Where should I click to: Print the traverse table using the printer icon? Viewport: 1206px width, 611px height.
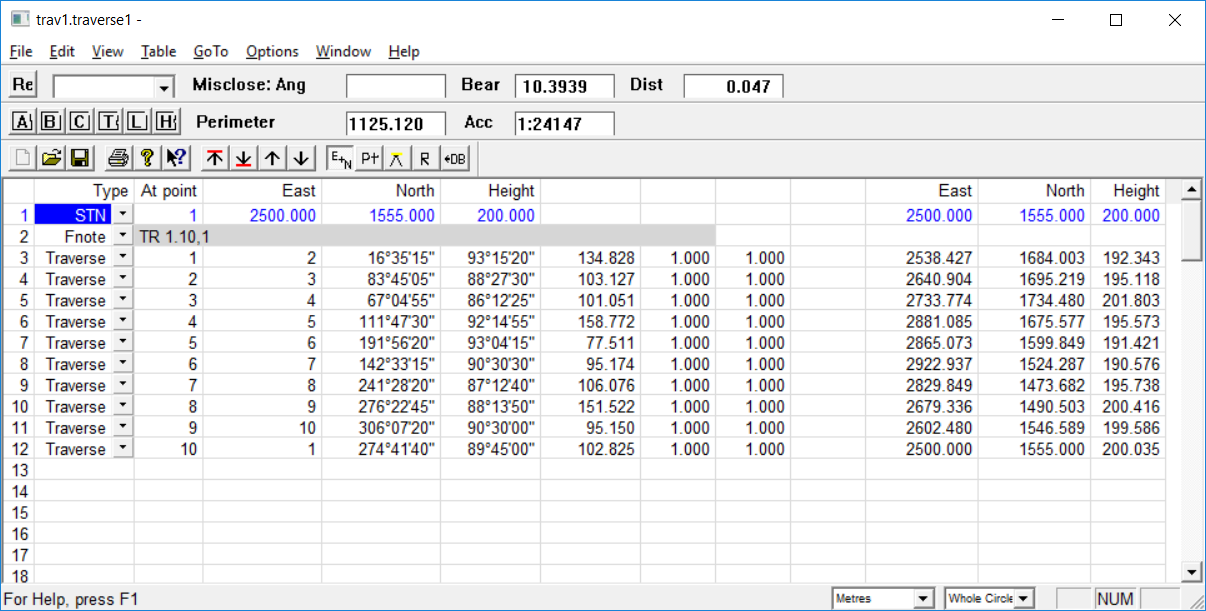(x=118, y=158)
